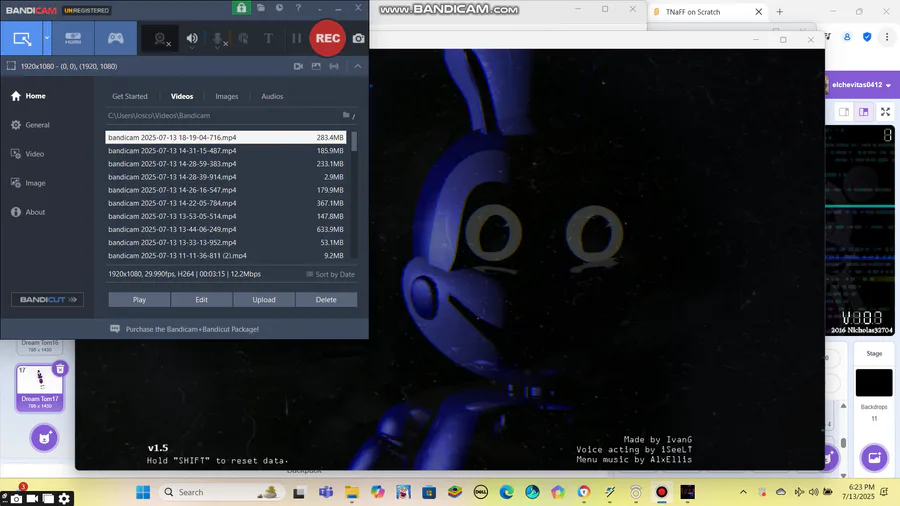This screenshot has width=900, height=506.
Task: Toggle speaker sound recording in Bandicam
Action: pos(192,38)
